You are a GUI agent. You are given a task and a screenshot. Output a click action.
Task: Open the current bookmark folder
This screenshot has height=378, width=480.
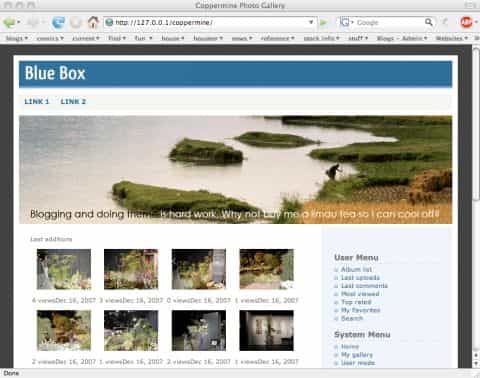[x=86, y=38]
